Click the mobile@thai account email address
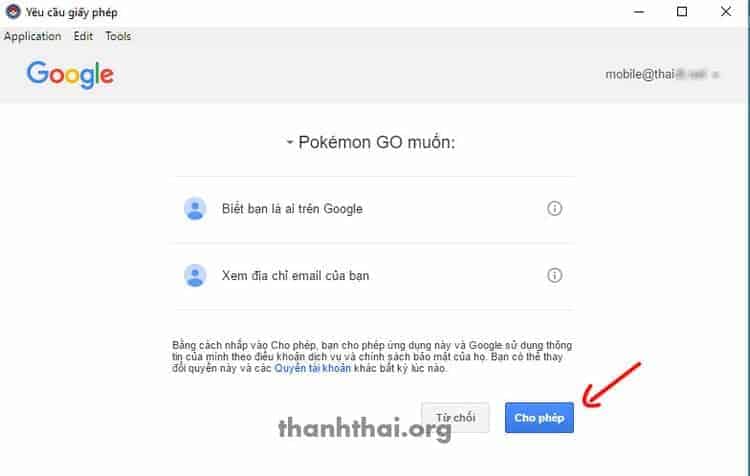The height and width of the screenshot is (476, 750). coord(656,74)
